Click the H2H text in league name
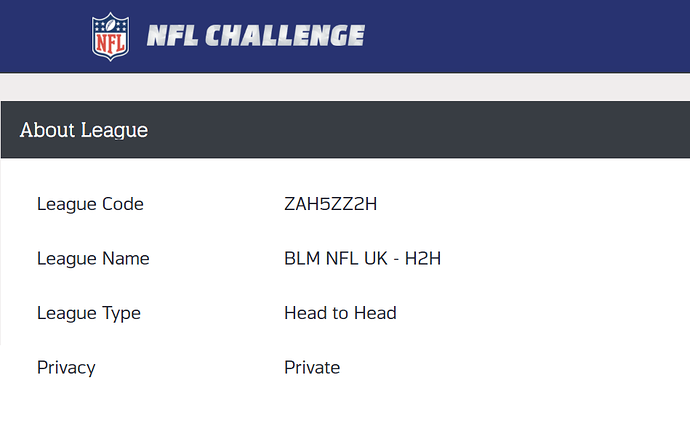 coord(423,259)
